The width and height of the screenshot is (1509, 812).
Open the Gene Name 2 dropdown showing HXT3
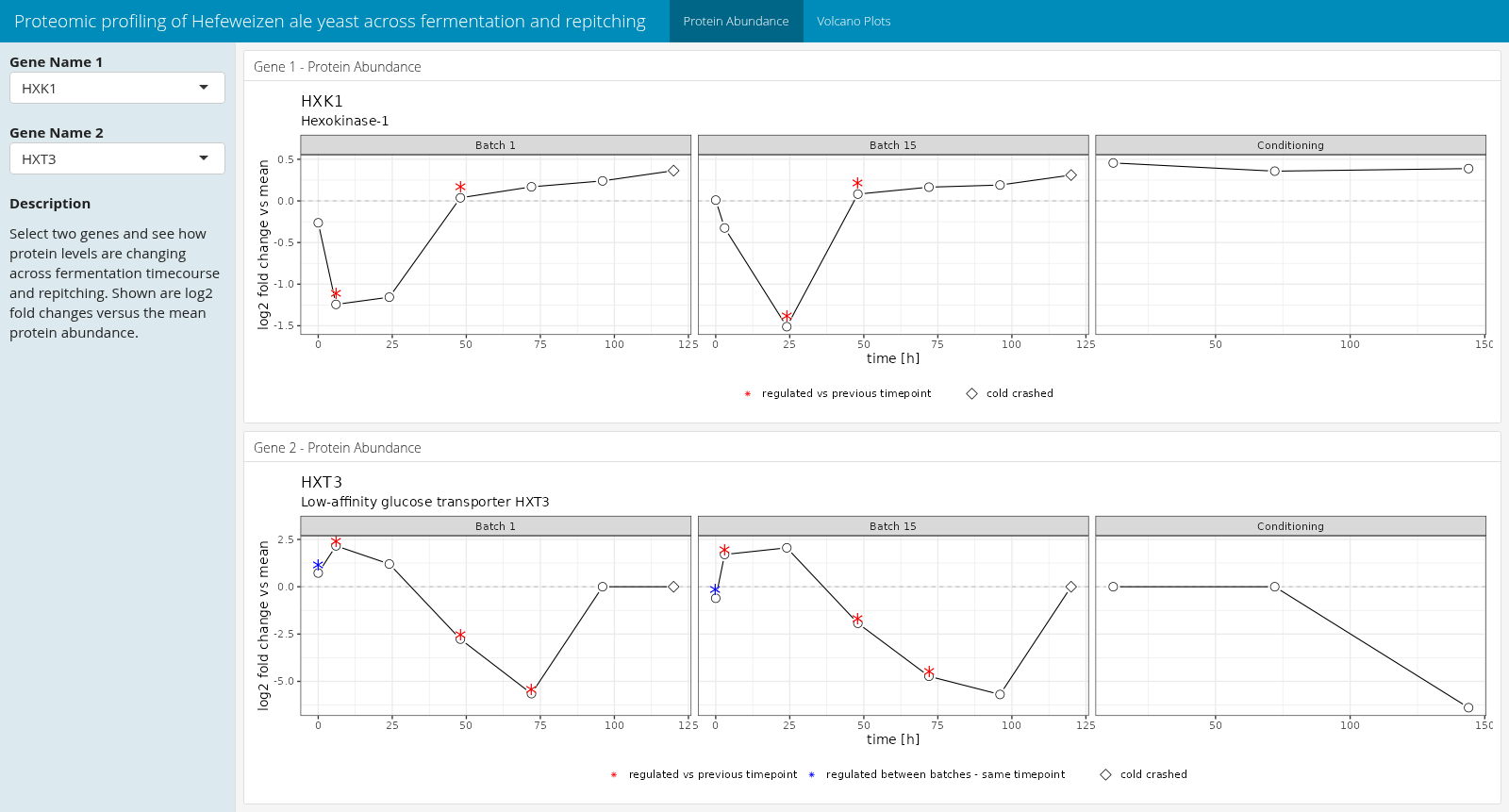pyautogui.click(x=117, y=158)
